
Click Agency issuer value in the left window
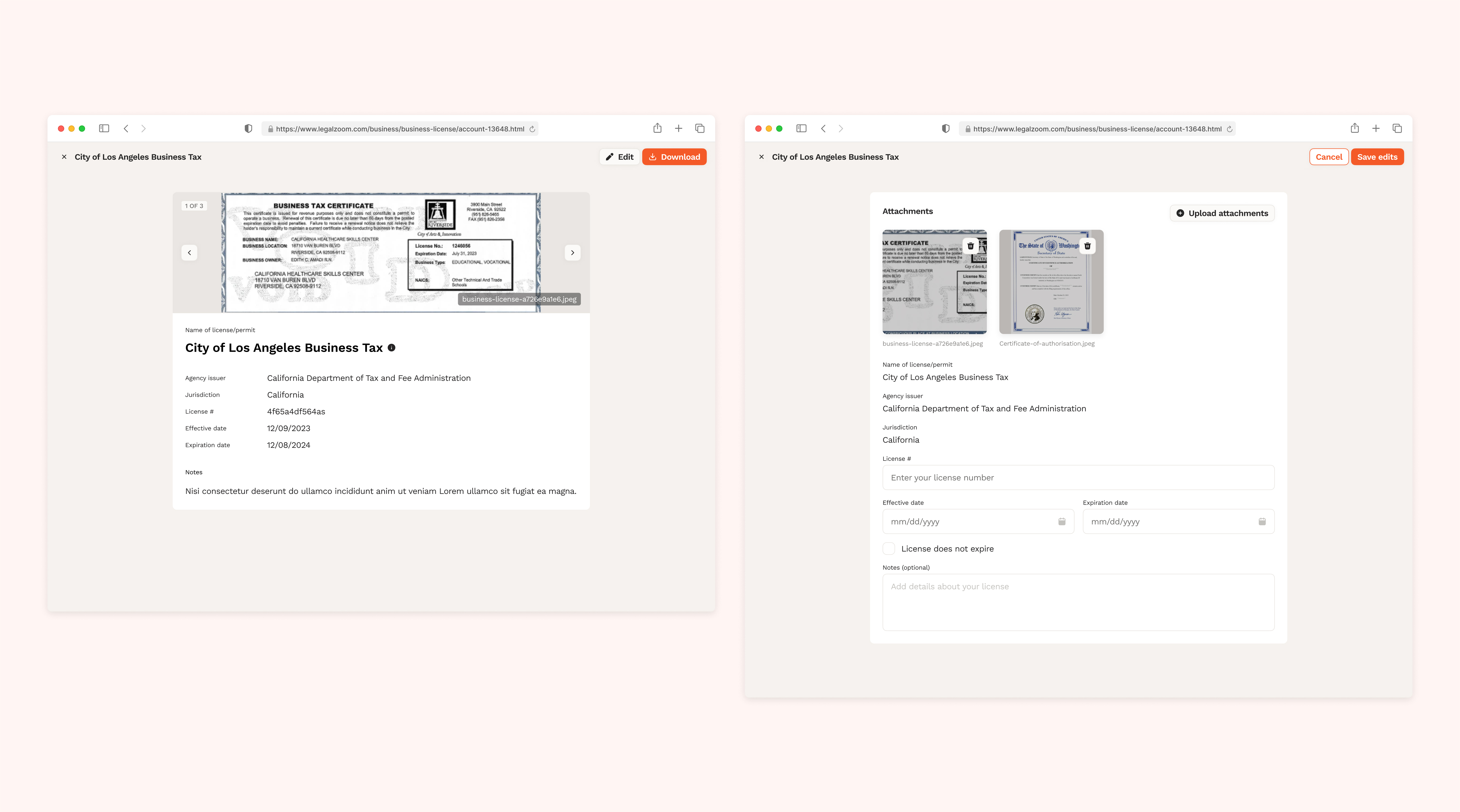[368, 378]
